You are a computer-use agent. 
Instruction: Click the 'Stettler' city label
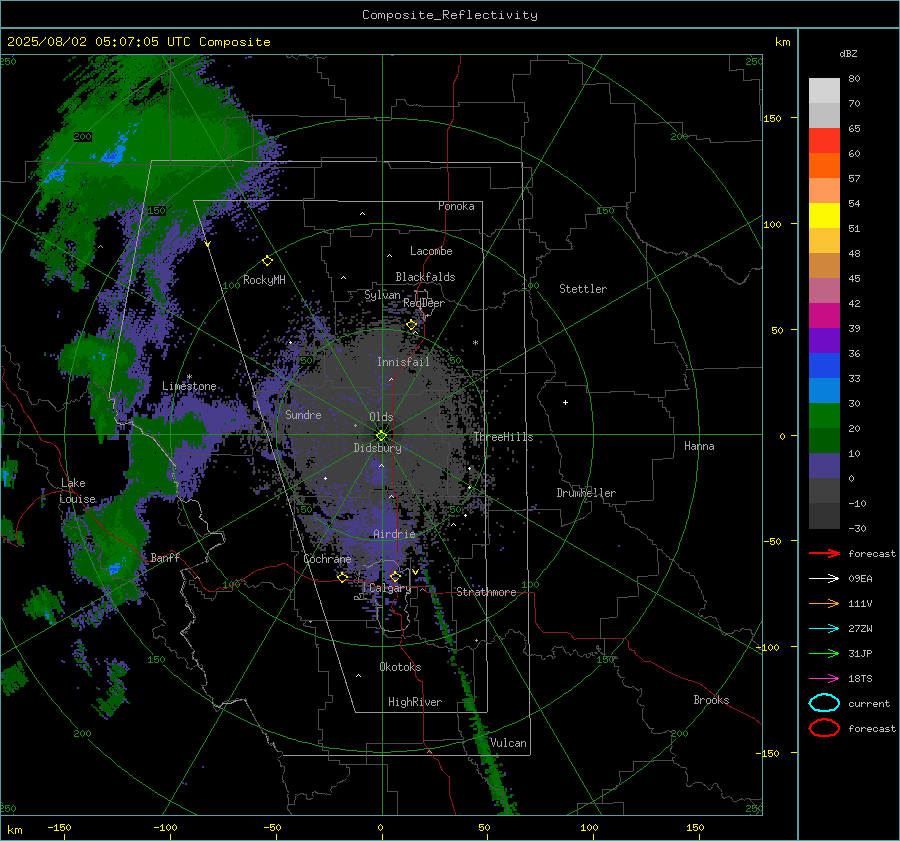click(583, 289)
